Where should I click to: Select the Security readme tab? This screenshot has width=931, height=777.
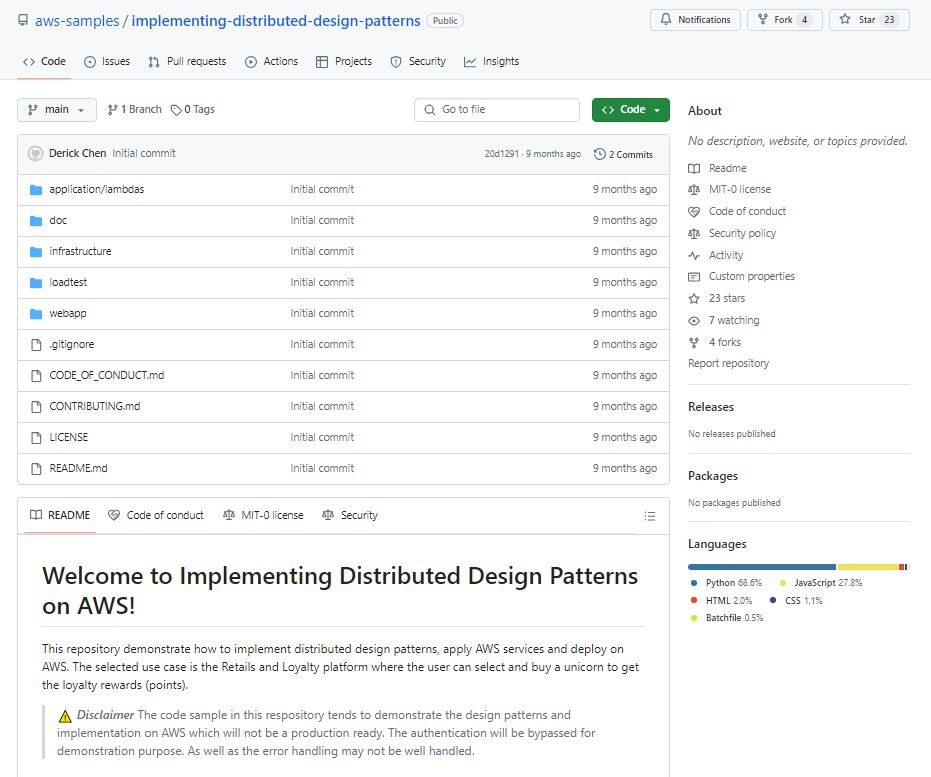350,515
